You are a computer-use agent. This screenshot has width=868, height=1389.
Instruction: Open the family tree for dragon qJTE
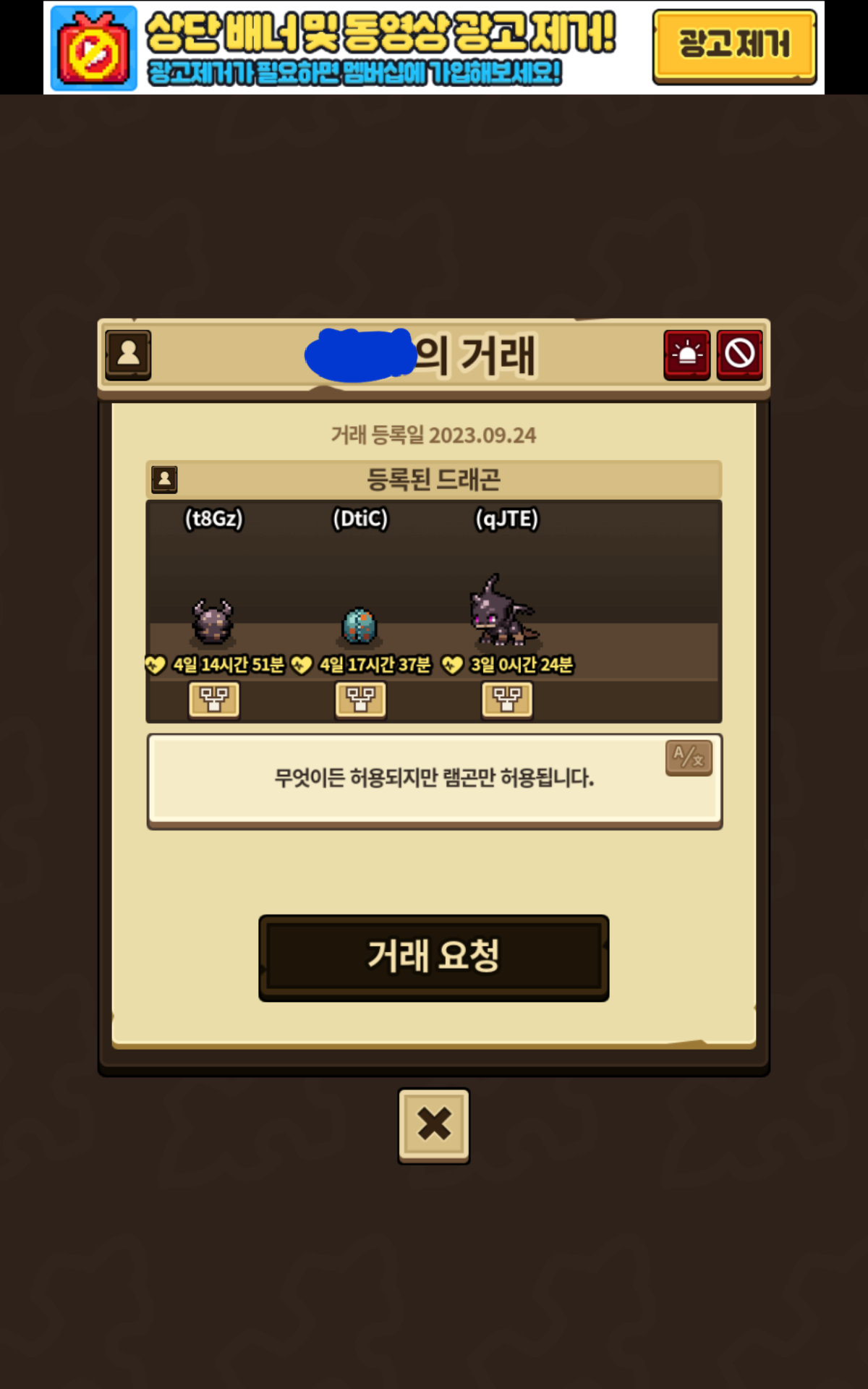[x=508, y=700]
